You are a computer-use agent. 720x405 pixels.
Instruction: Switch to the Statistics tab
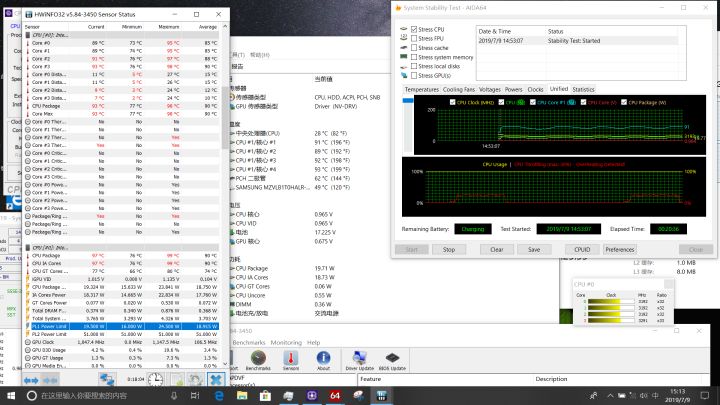pyautogui.click(x=584, y=90)
